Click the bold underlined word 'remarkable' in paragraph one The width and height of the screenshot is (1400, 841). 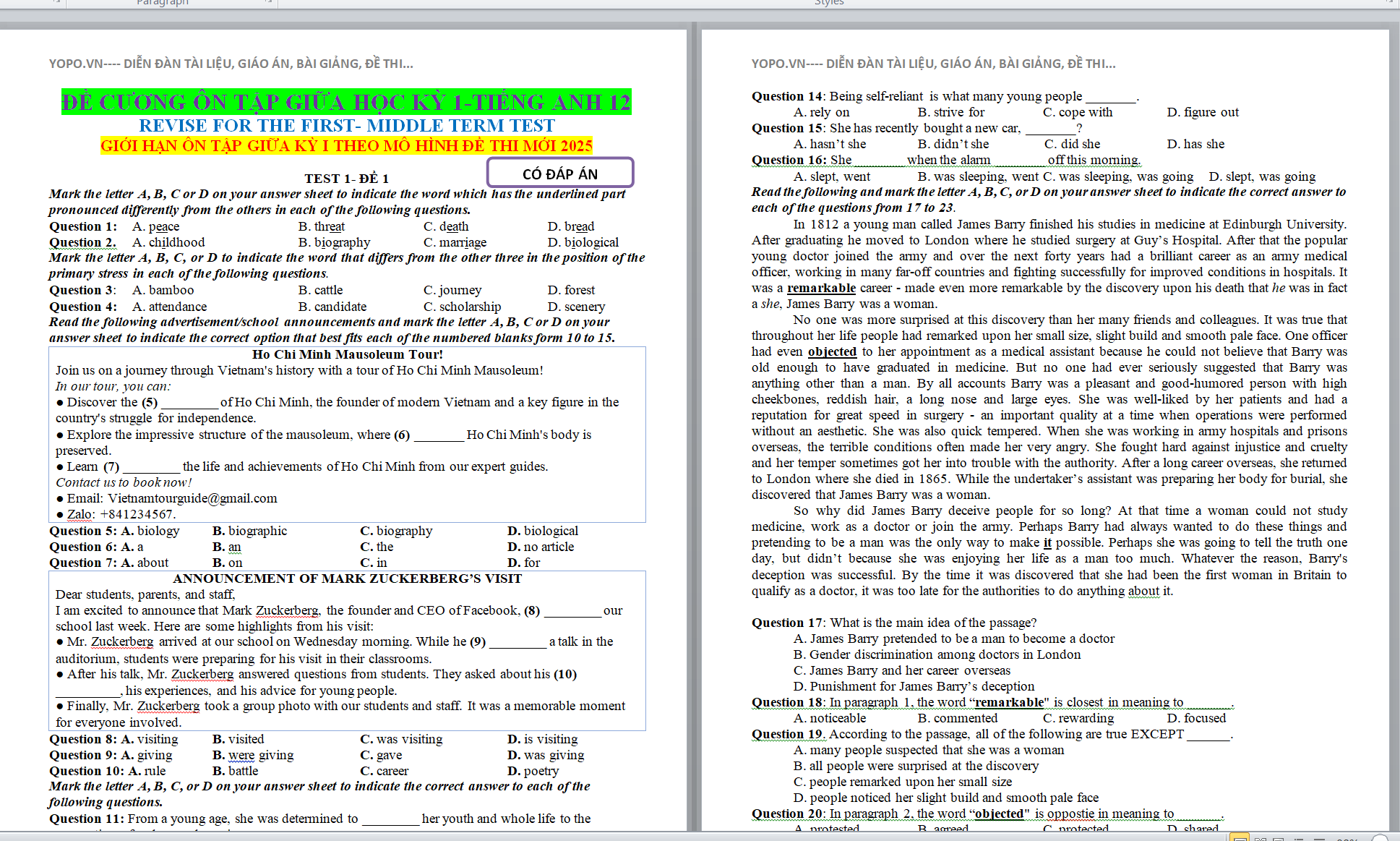coord(821,288)
